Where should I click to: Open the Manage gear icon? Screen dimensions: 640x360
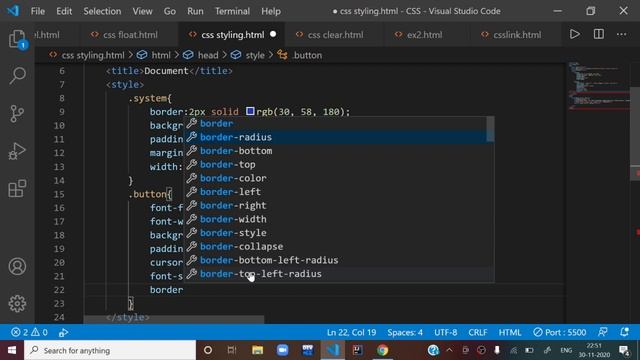click(17, 304)
